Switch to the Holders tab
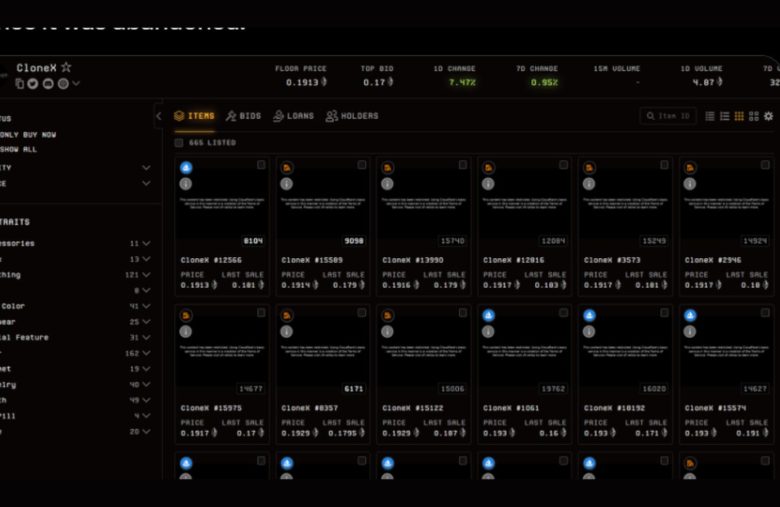This screenshot has height=507, width=780. 352,116
